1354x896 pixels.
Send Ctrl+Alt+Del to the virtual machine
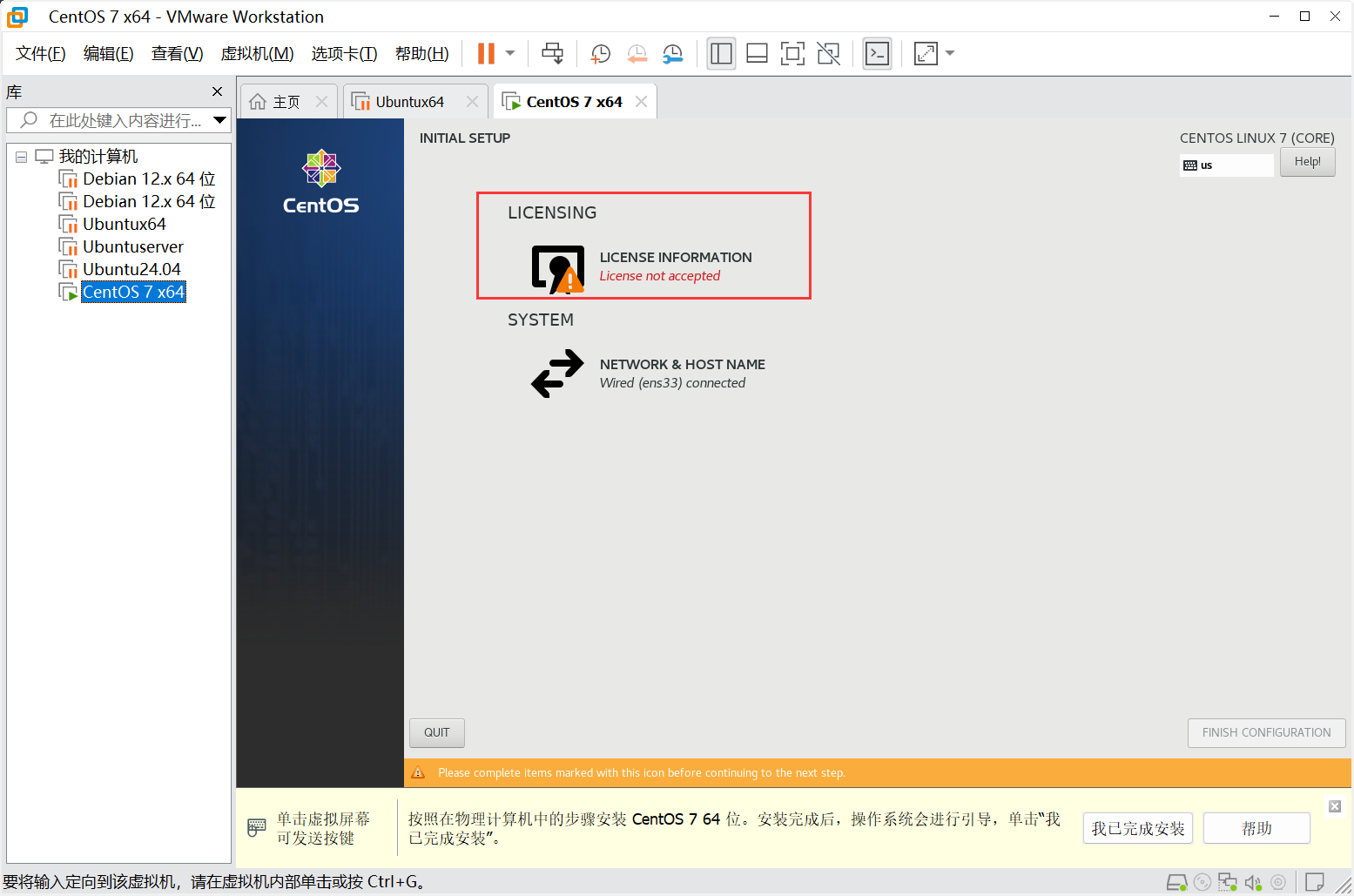click(x=552, y=53)
